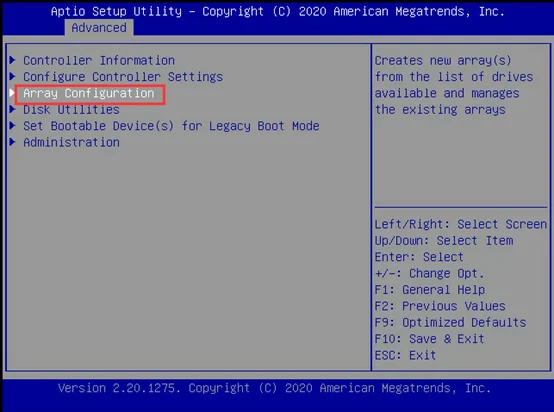Screen dimensions: 554x412
Task: Click arrow beside Configure Controller Settings
Action: coord(13,76)
